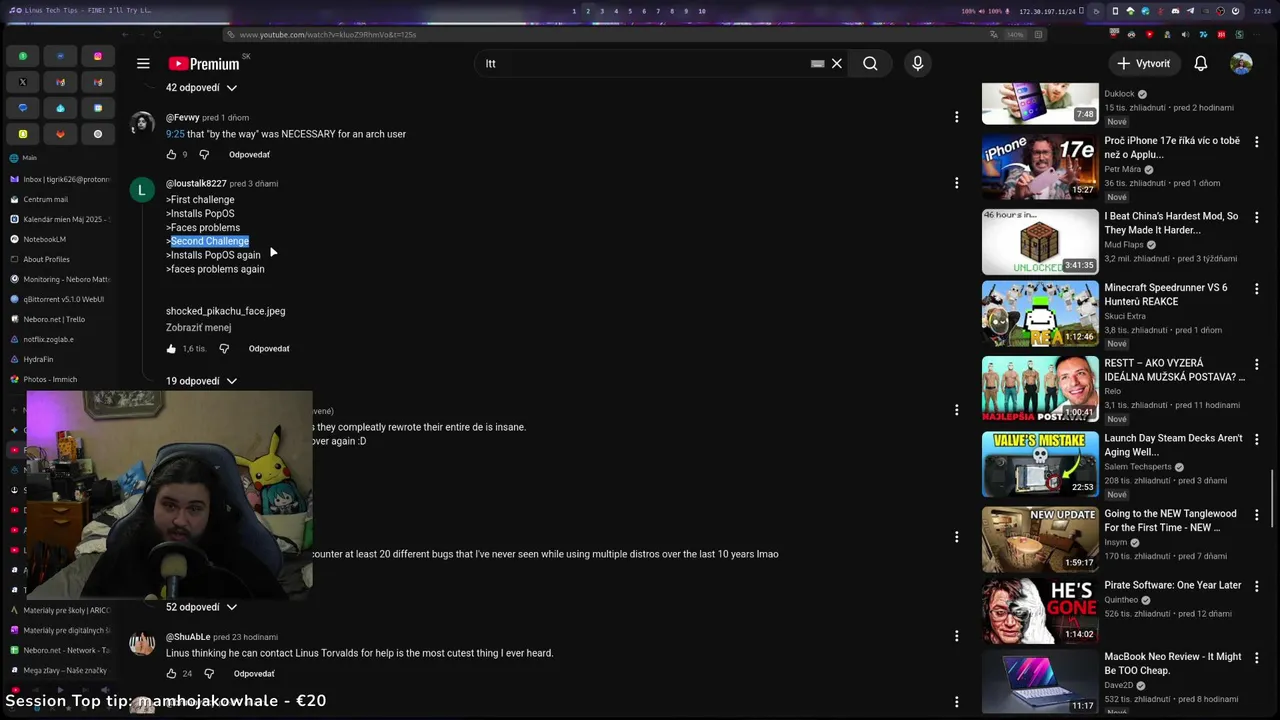Open more actions for Pirate Software: One Year Later
This screenshot has height=720, width=1280.
point(1257,586)
